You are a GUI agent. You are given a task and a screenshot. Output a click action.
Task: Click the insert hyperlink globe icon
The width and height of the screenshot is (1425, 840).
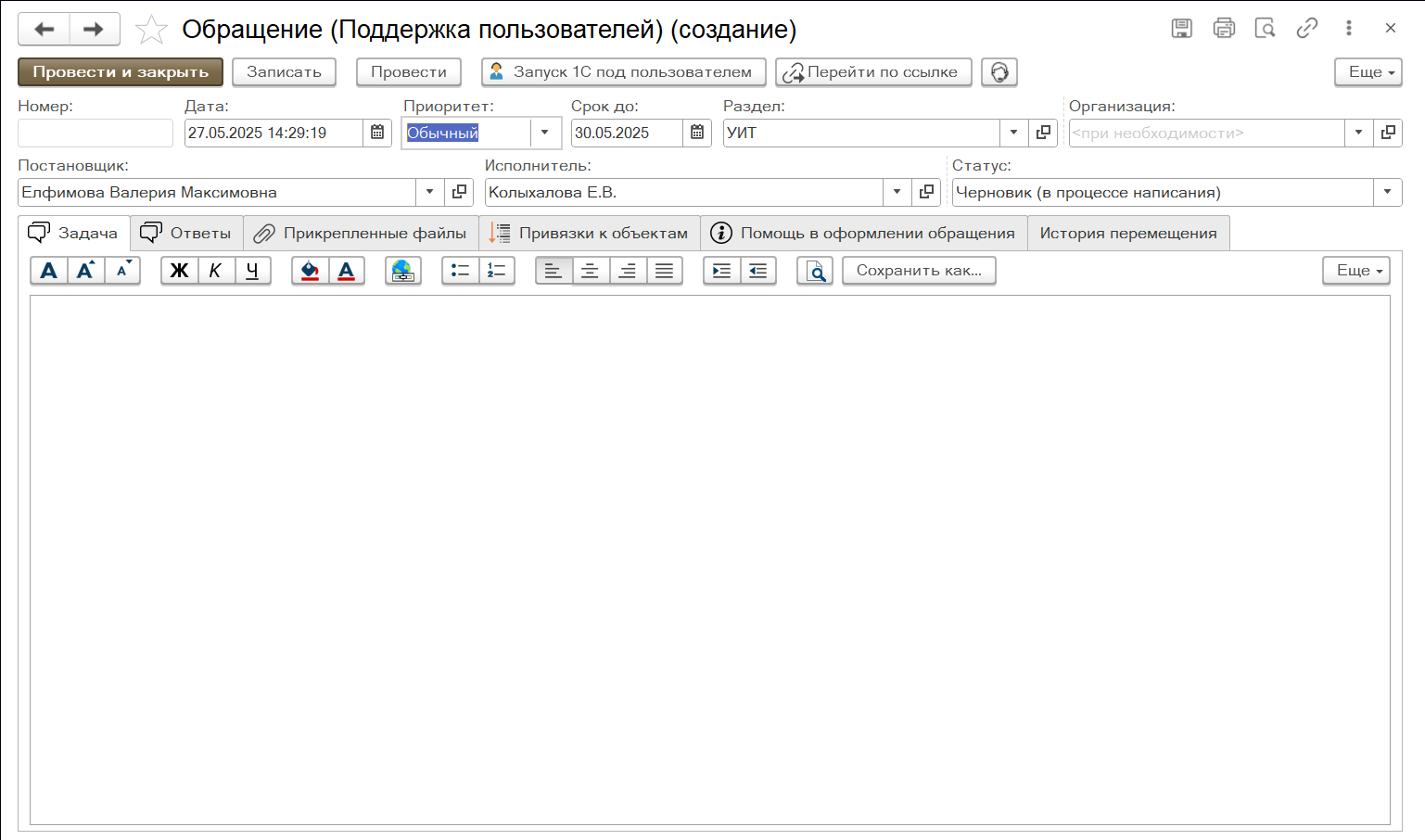pyautogui.click(x=402, y=271)
